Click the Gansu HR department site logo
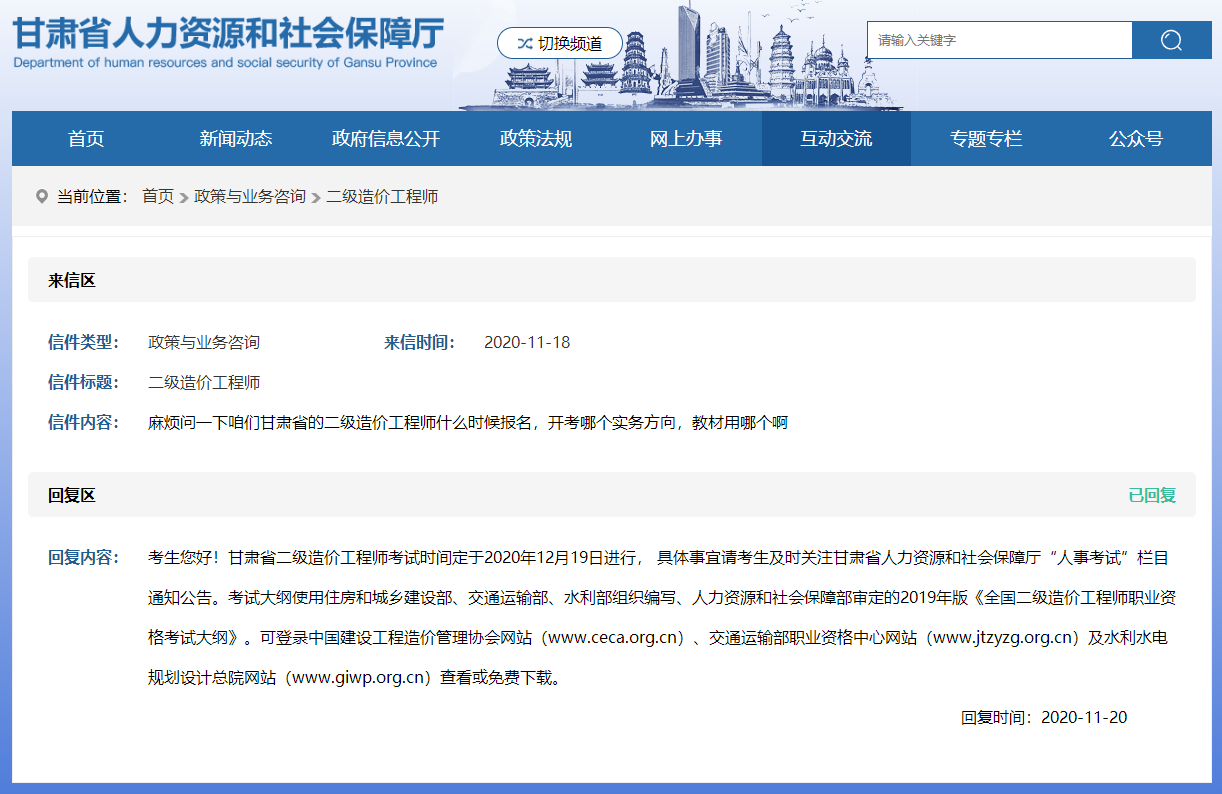Image resolution: width=1222 pixels, height=794 pixels. [x=227, y=41]
